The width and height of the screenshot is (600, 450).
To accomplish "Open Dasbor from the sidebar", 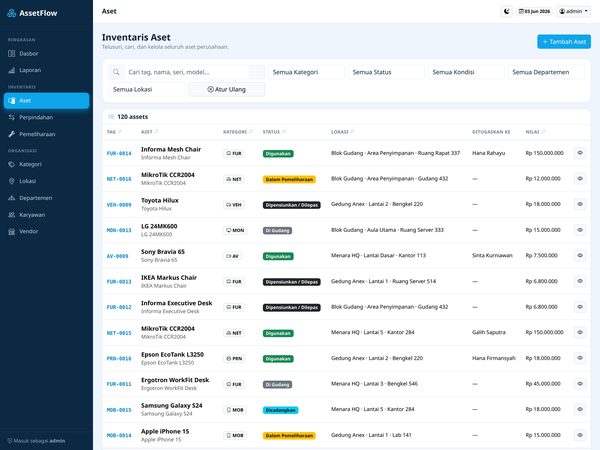I will point(46,54).
